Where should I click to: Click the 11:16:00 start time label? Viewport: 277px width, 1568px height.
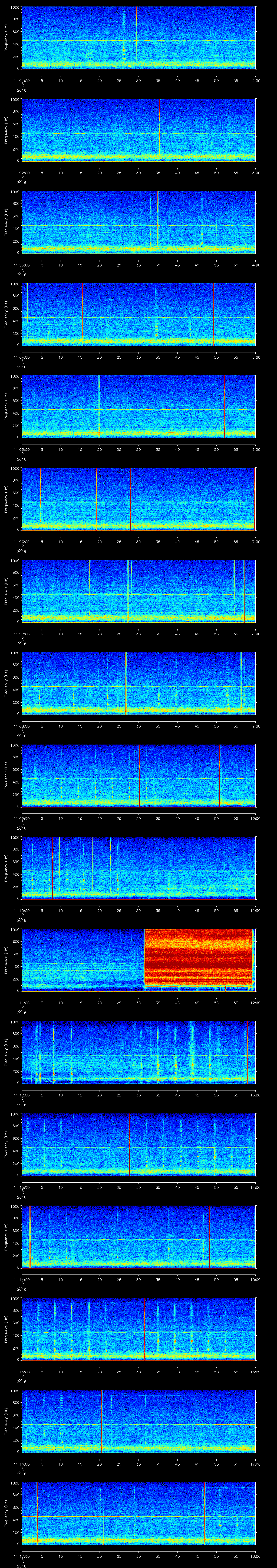pos(21,1463)
